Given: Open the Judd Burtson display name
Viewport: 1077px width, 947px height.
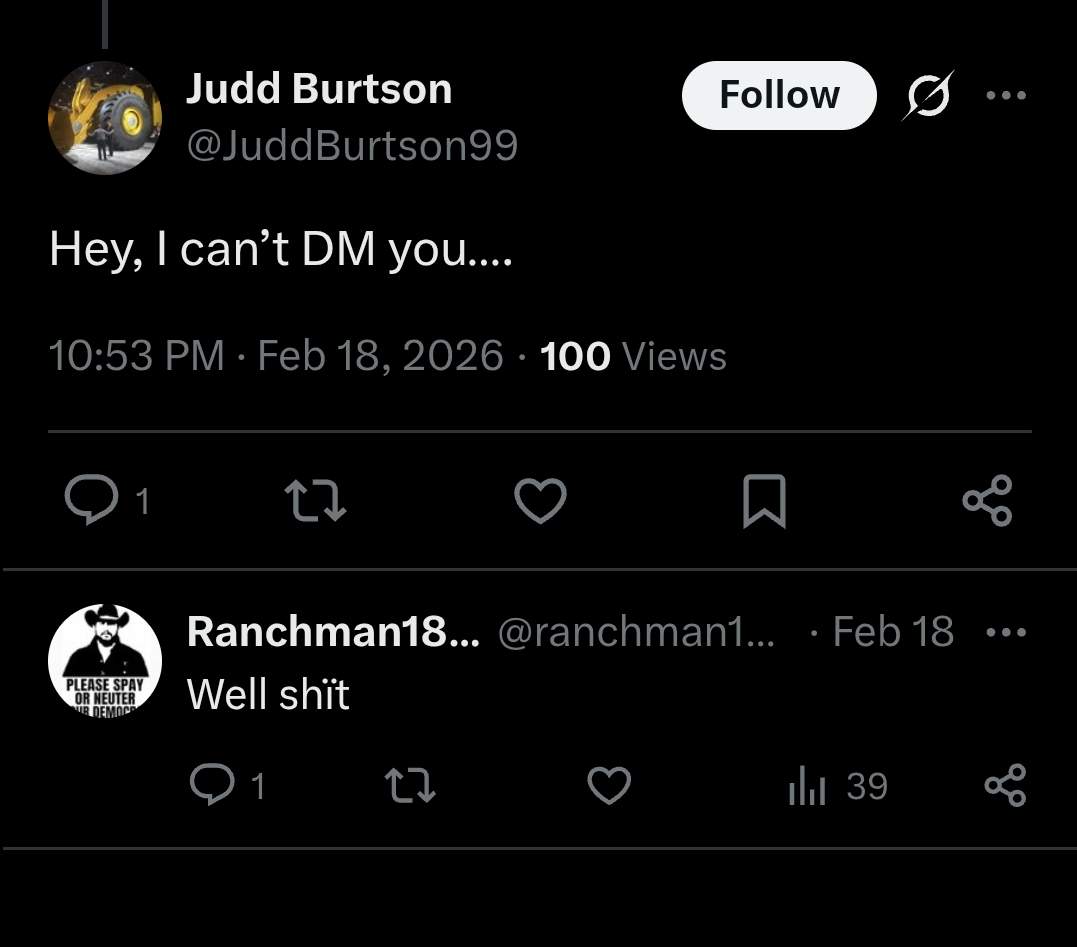Looking at the screenshot, I should click(319, 89).
